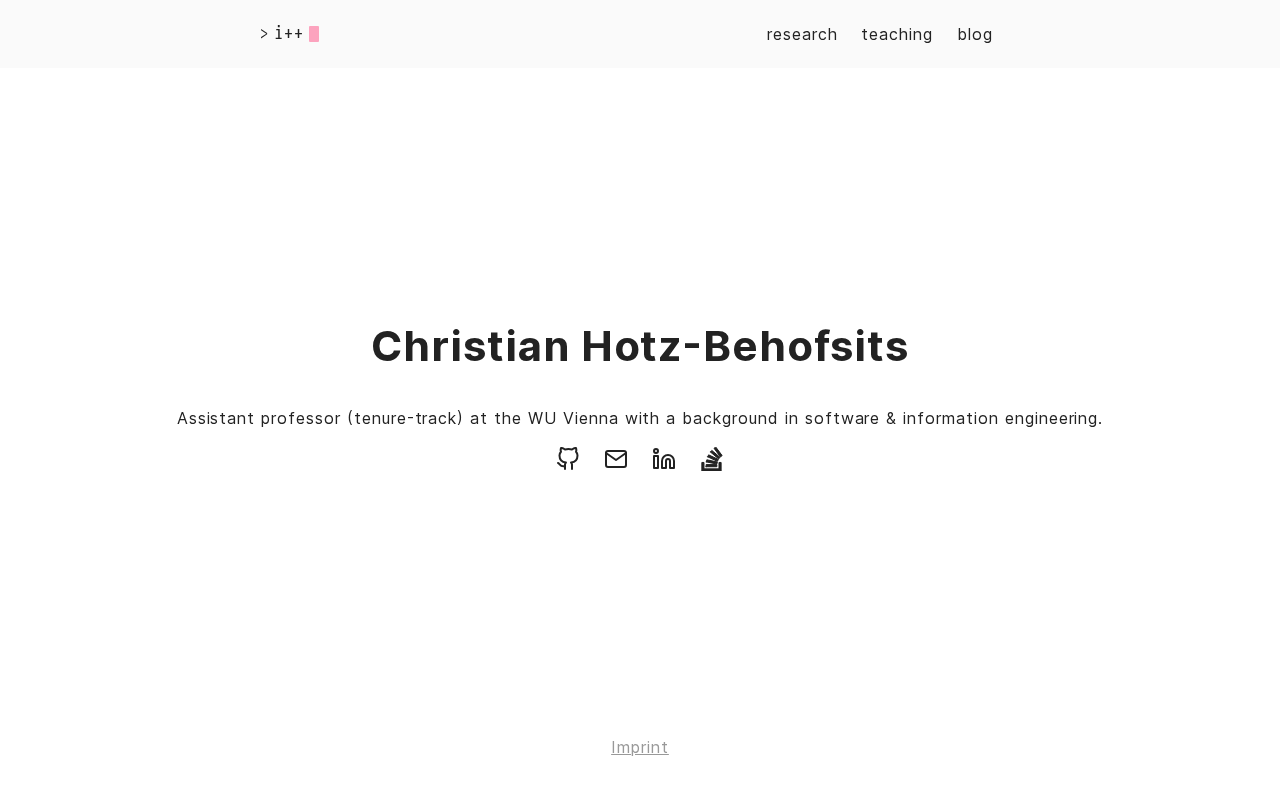Click 'software & information engineering' text
This screenshot has height=800, width=1280.
951,418
